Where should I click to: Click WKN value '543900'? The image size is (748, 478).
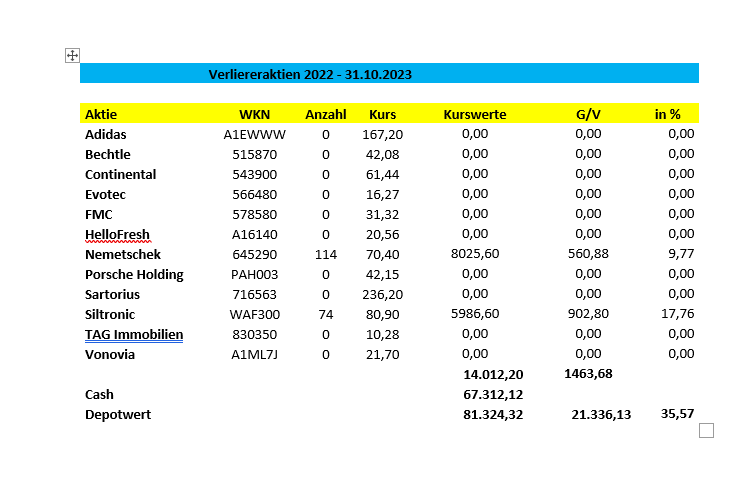(254, 175)
